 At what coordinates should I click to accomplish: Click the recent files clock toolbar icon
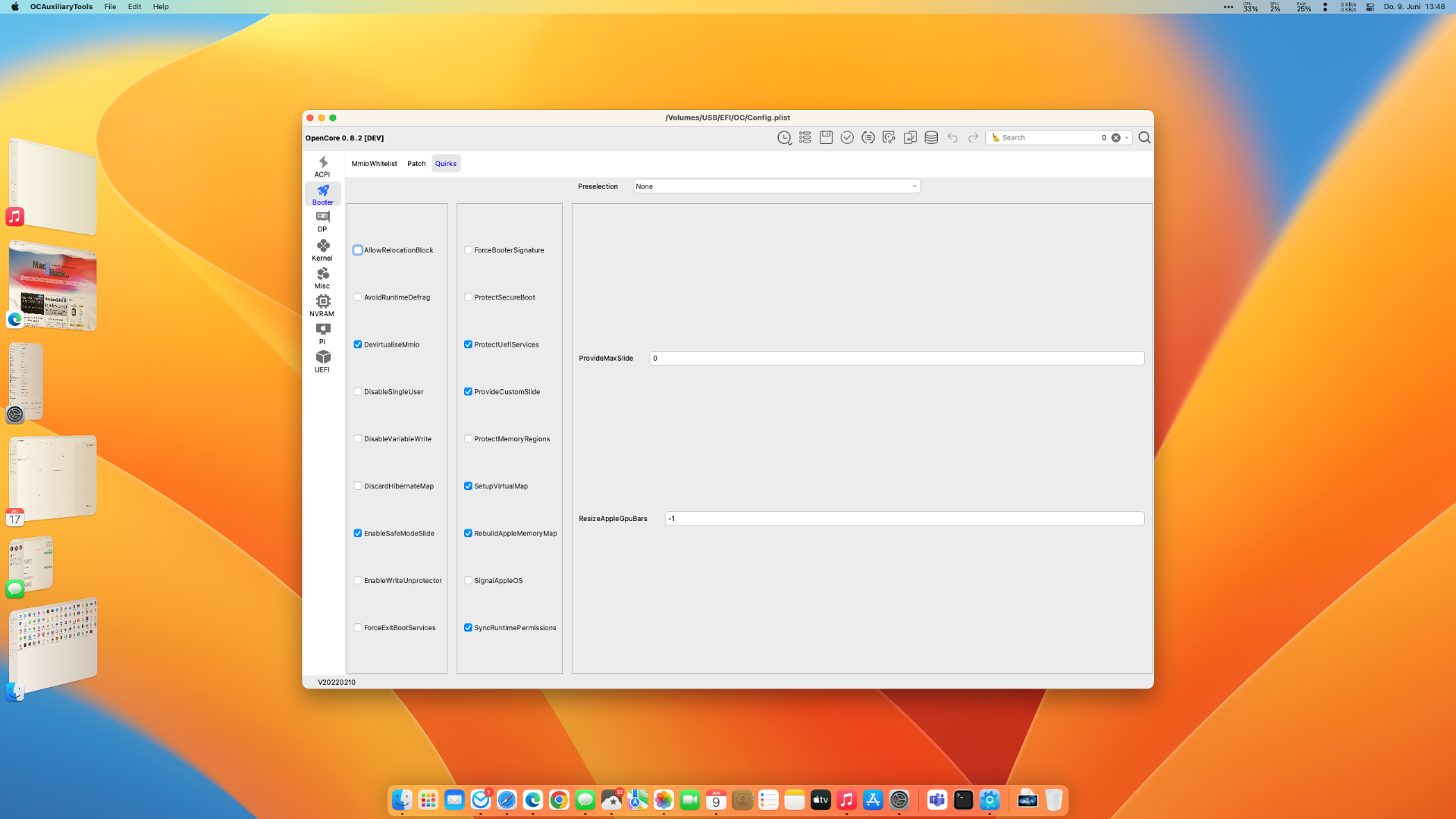coord(784,137)
